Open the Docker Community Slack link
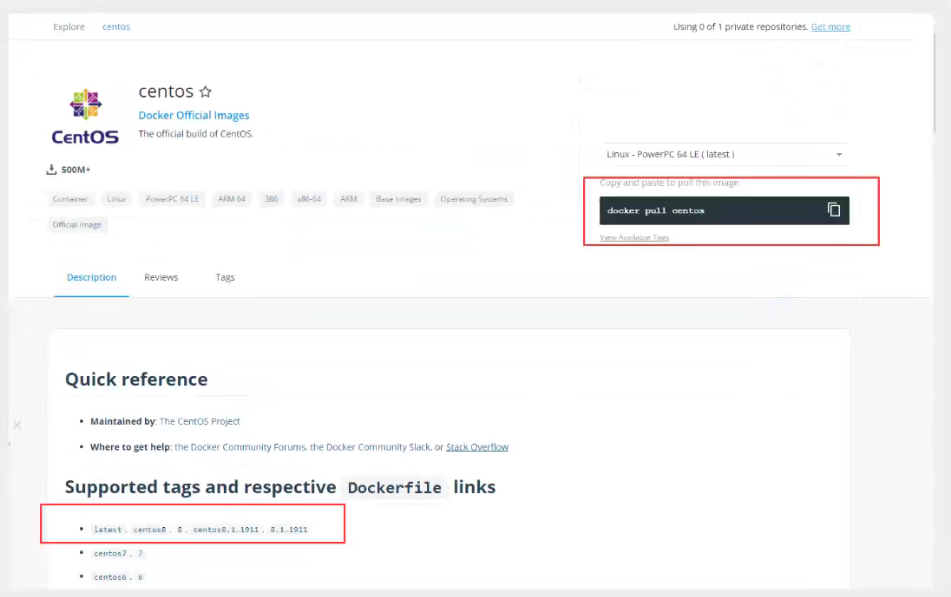 point(370,447)
